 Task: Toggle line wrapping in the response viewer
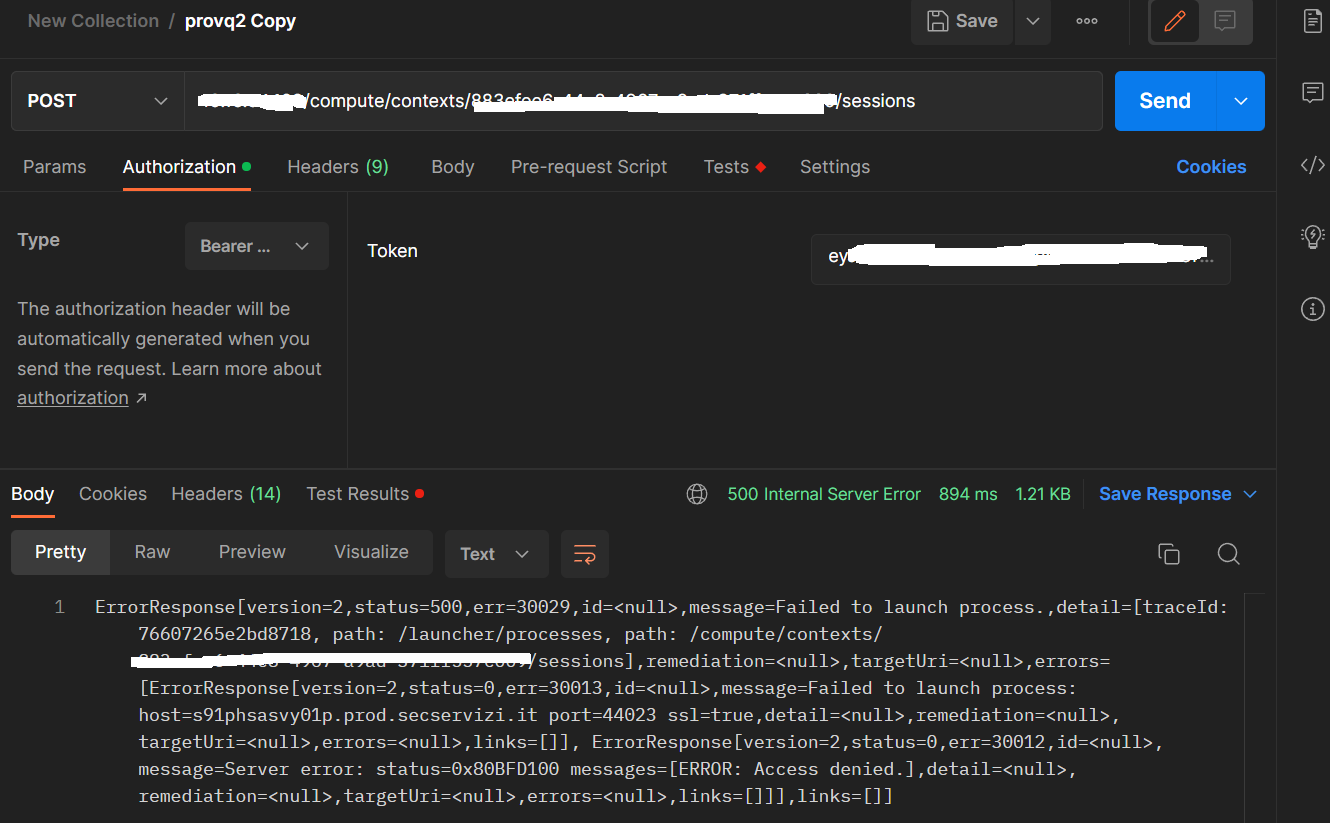click(584, 553)
